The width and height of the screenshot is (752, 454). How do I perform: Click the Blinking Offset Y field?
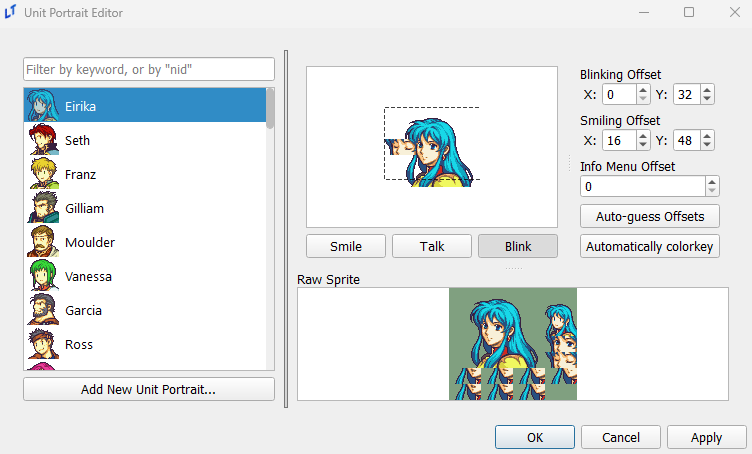click(x=687, y=94)
